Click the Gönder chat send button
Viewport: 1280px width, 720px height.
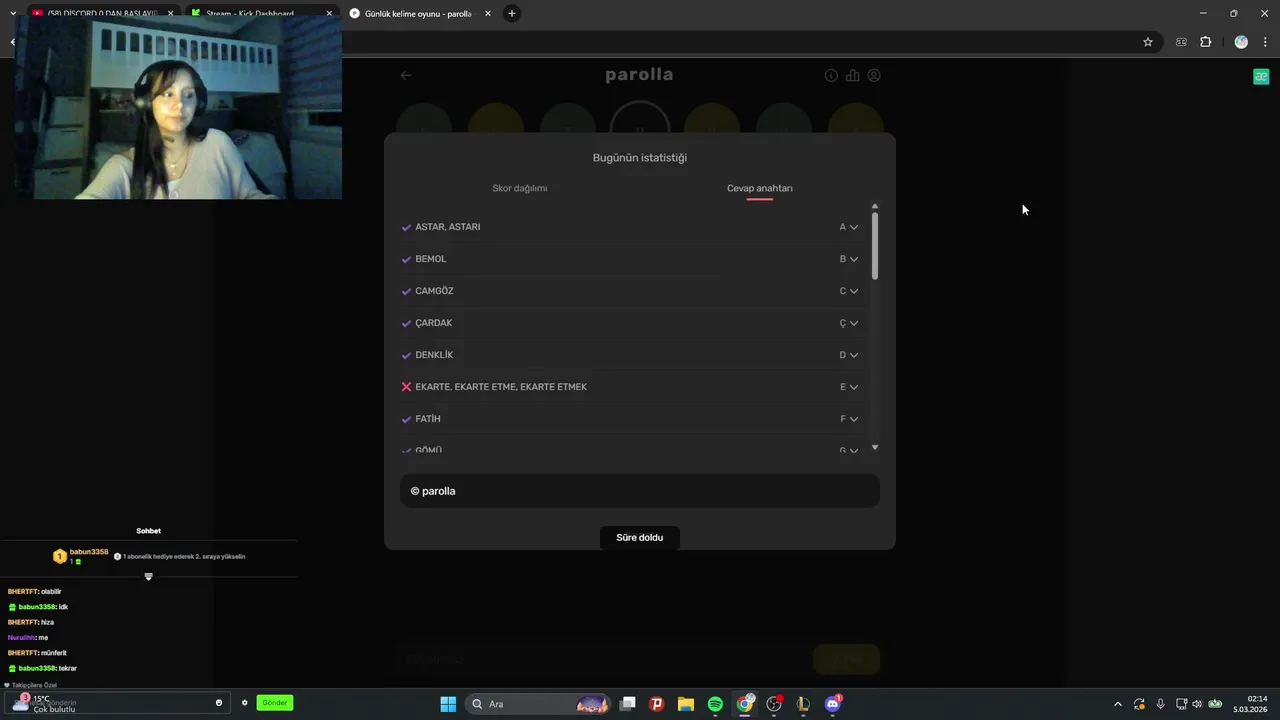pyautogui.click(x=275, y=703)
